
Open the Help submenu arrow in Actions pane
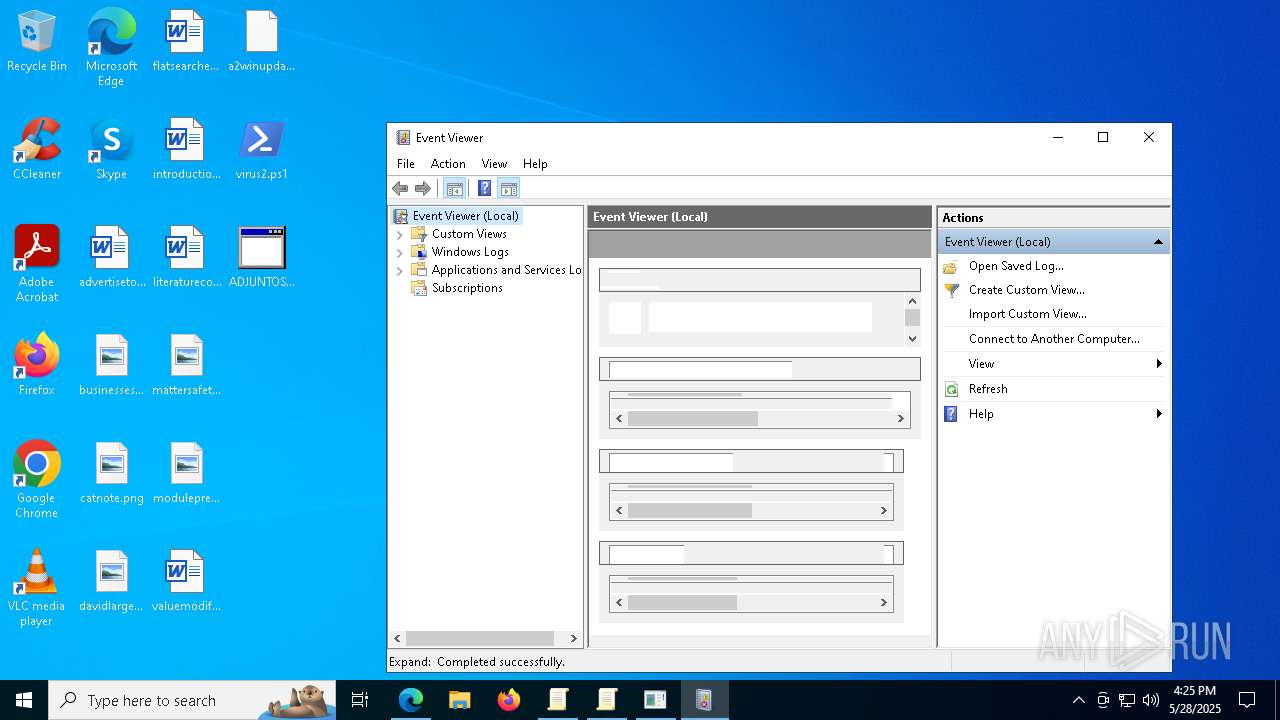pos(1159,414)
